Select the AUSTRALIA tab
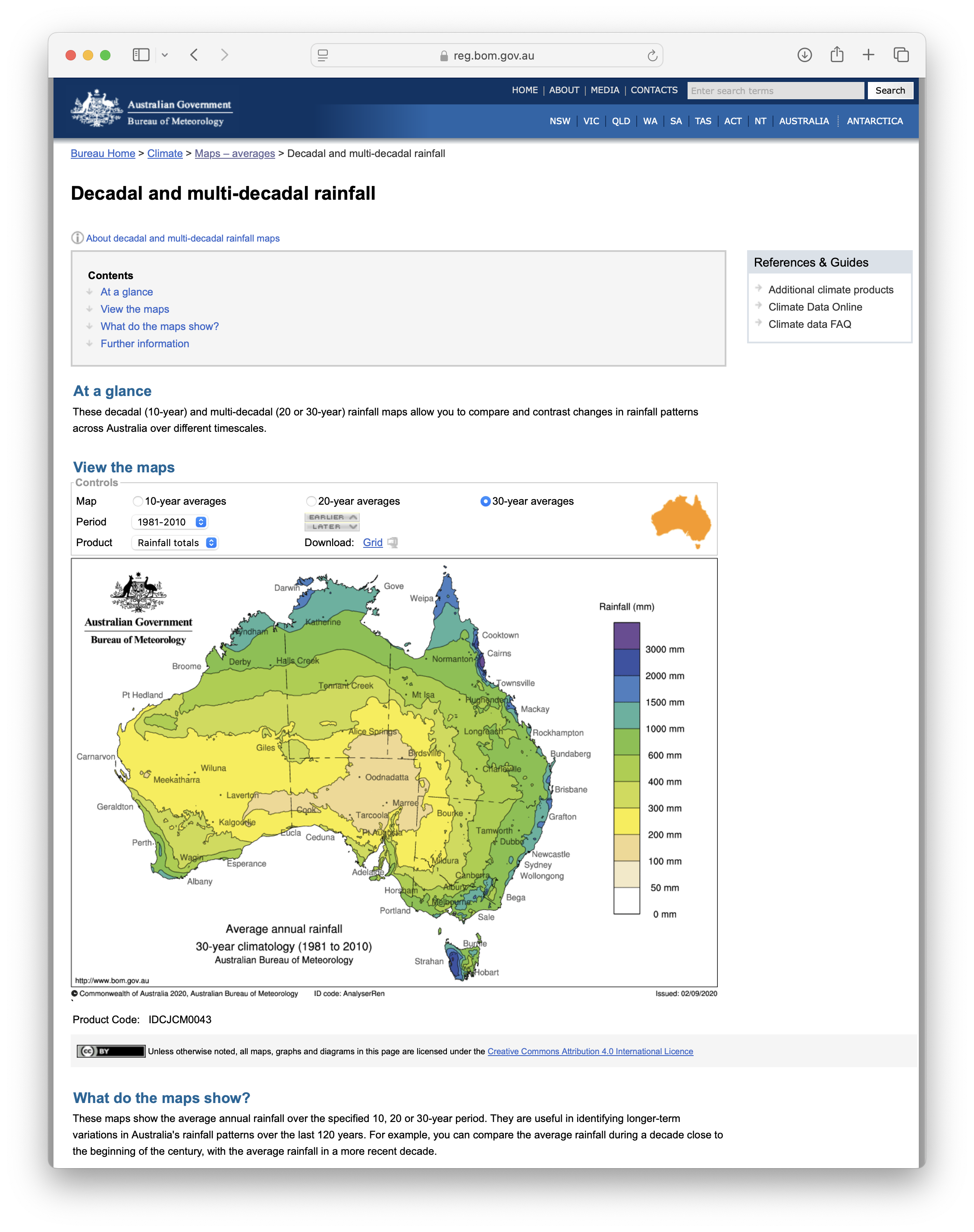Viewport: 974px width, 1232px height. point(804,121)
